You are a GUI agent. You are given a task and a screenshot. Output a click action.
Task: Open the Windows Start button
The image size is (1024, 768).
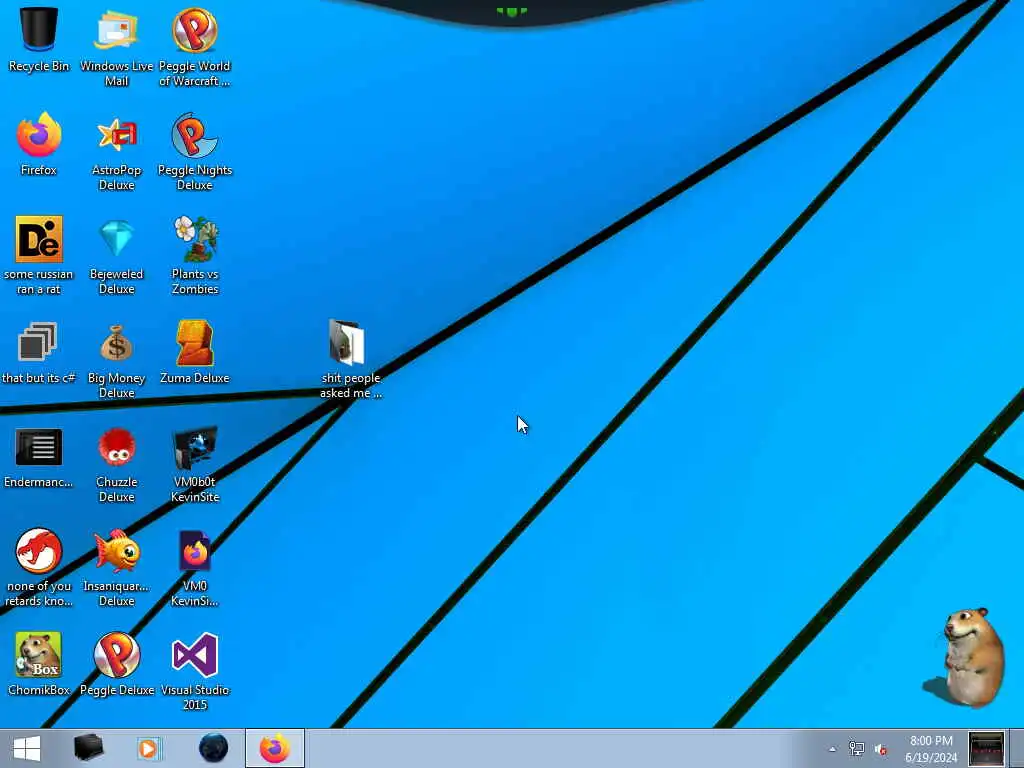[x=27, y=748]
